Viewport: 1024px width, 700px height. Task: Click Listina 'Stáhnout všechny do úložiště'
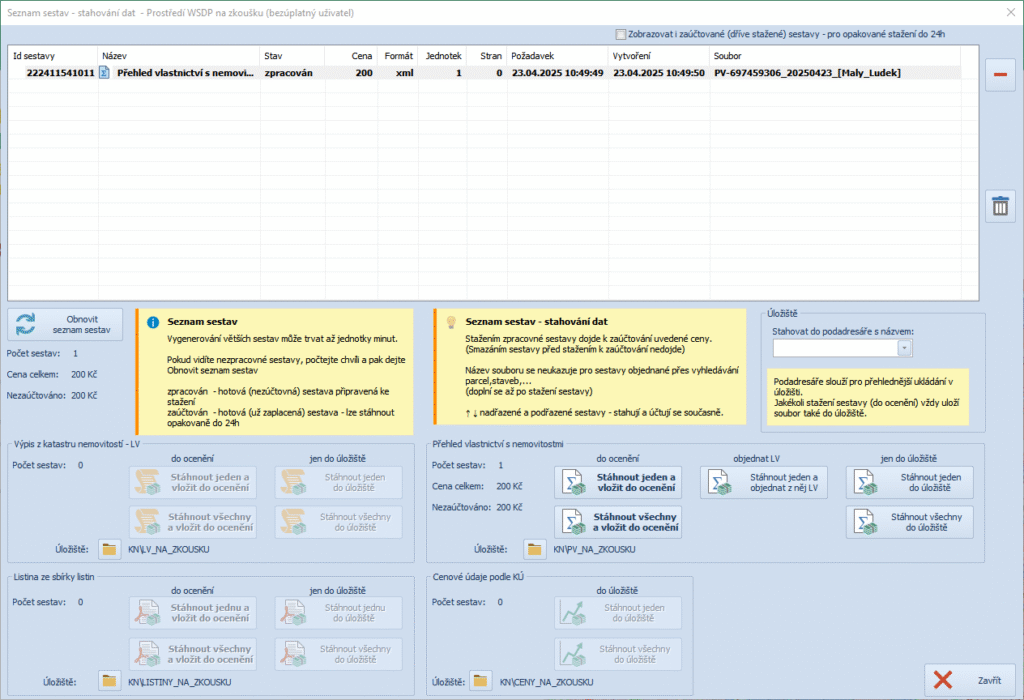pyautogui.click(x=338, y=654)
